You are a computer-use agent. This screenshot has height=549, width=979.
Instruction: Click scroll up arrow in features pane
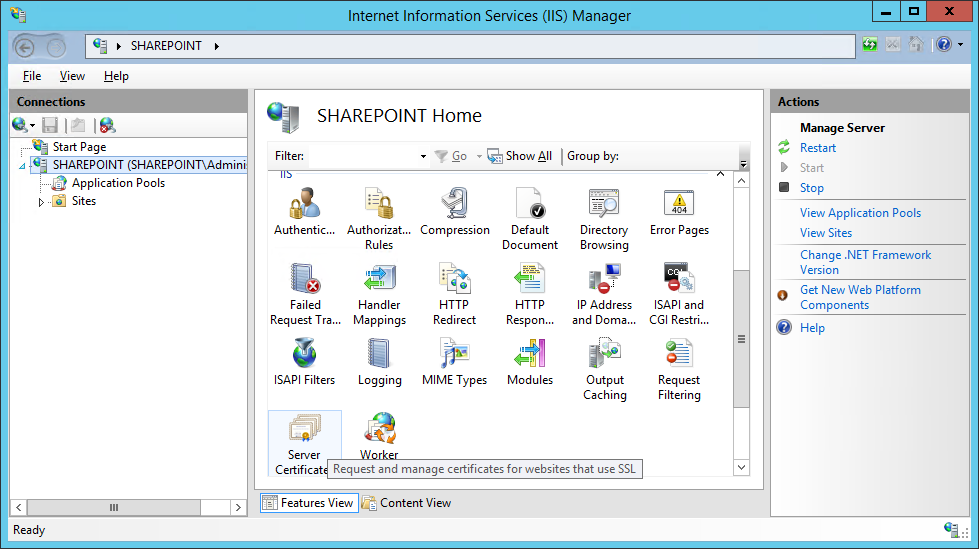coord(741,181)
